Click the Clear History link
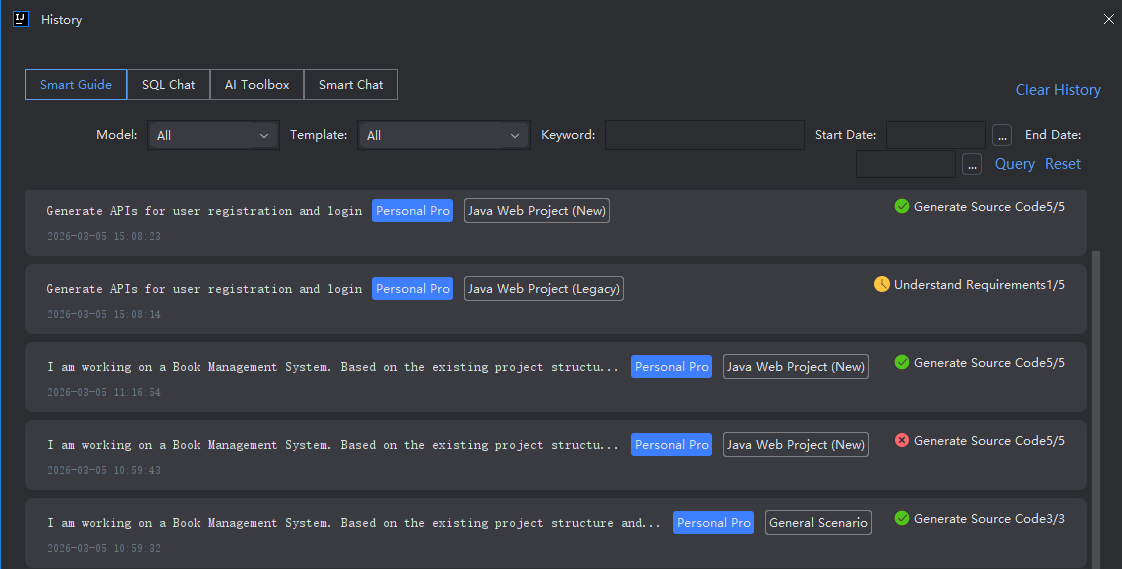 tap(1058, 90)
